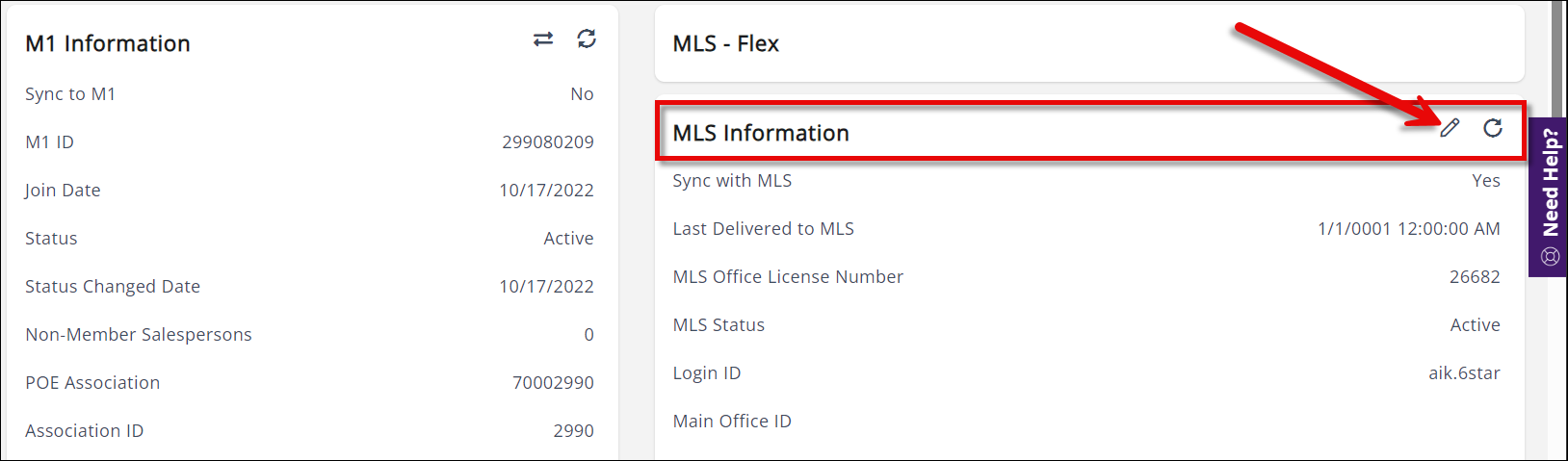
Task: Select POE Association number 70002990
Action: (553, 383)
